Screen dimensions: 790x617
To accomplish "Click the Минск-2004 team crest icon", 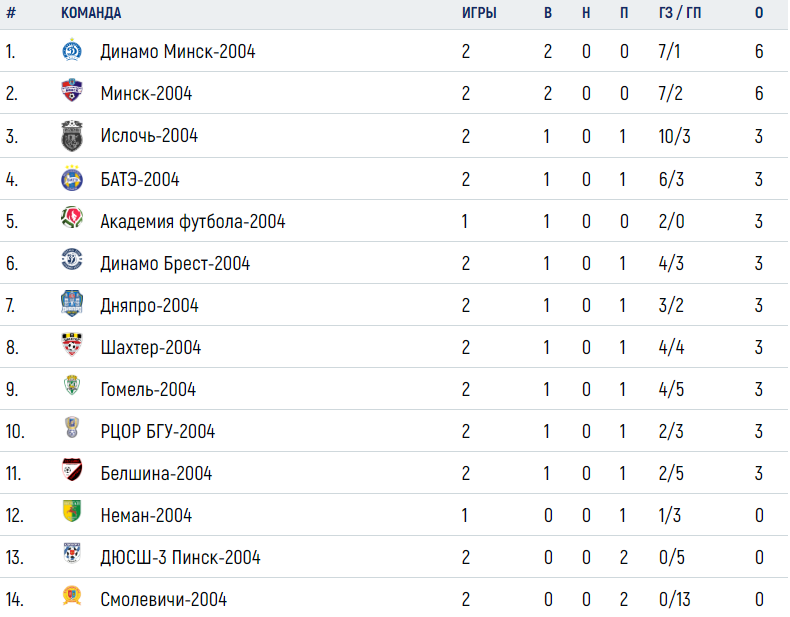I will 72,91.
